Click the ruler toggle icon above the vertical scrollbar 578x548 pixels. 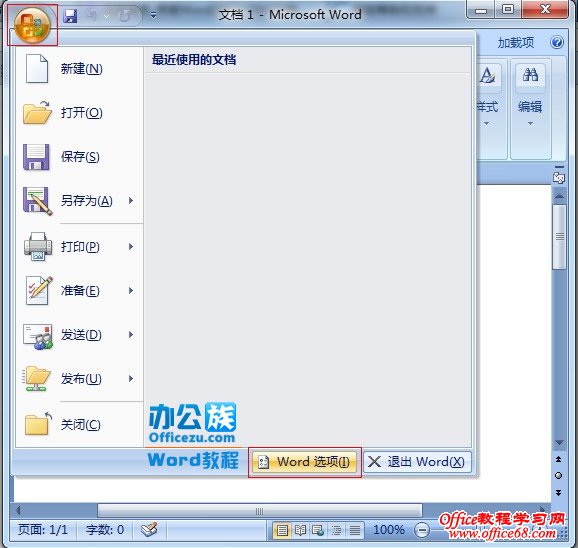coord(558,178)
